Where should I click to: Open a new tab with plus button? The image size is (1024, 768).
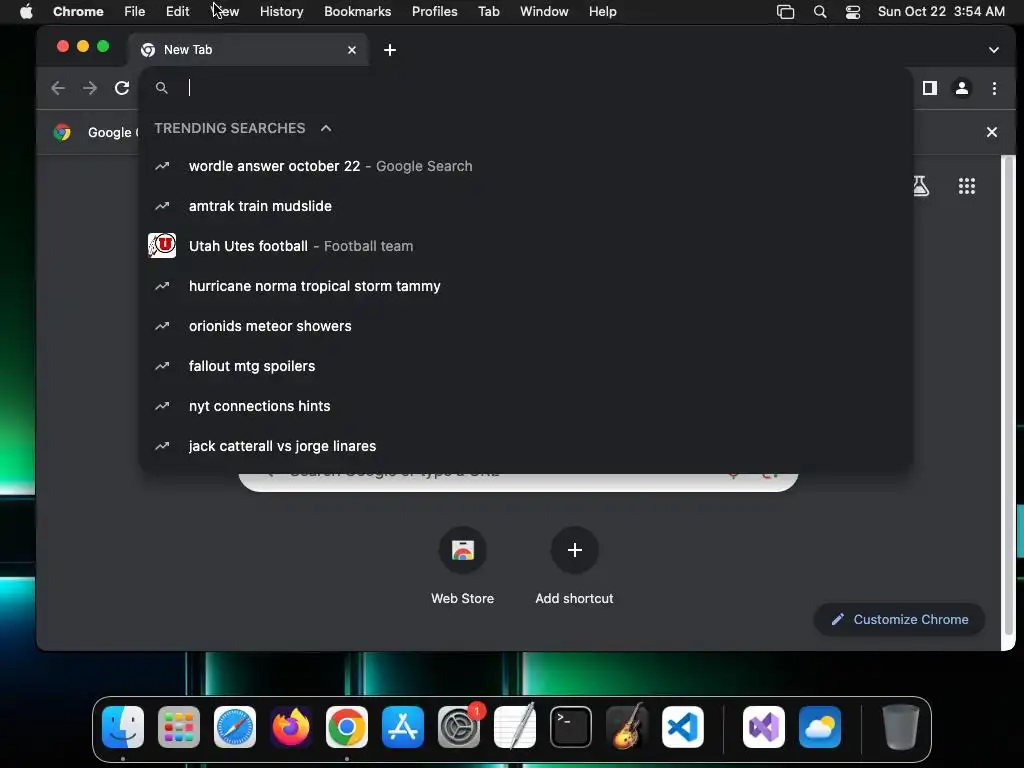tap(390, 50)
